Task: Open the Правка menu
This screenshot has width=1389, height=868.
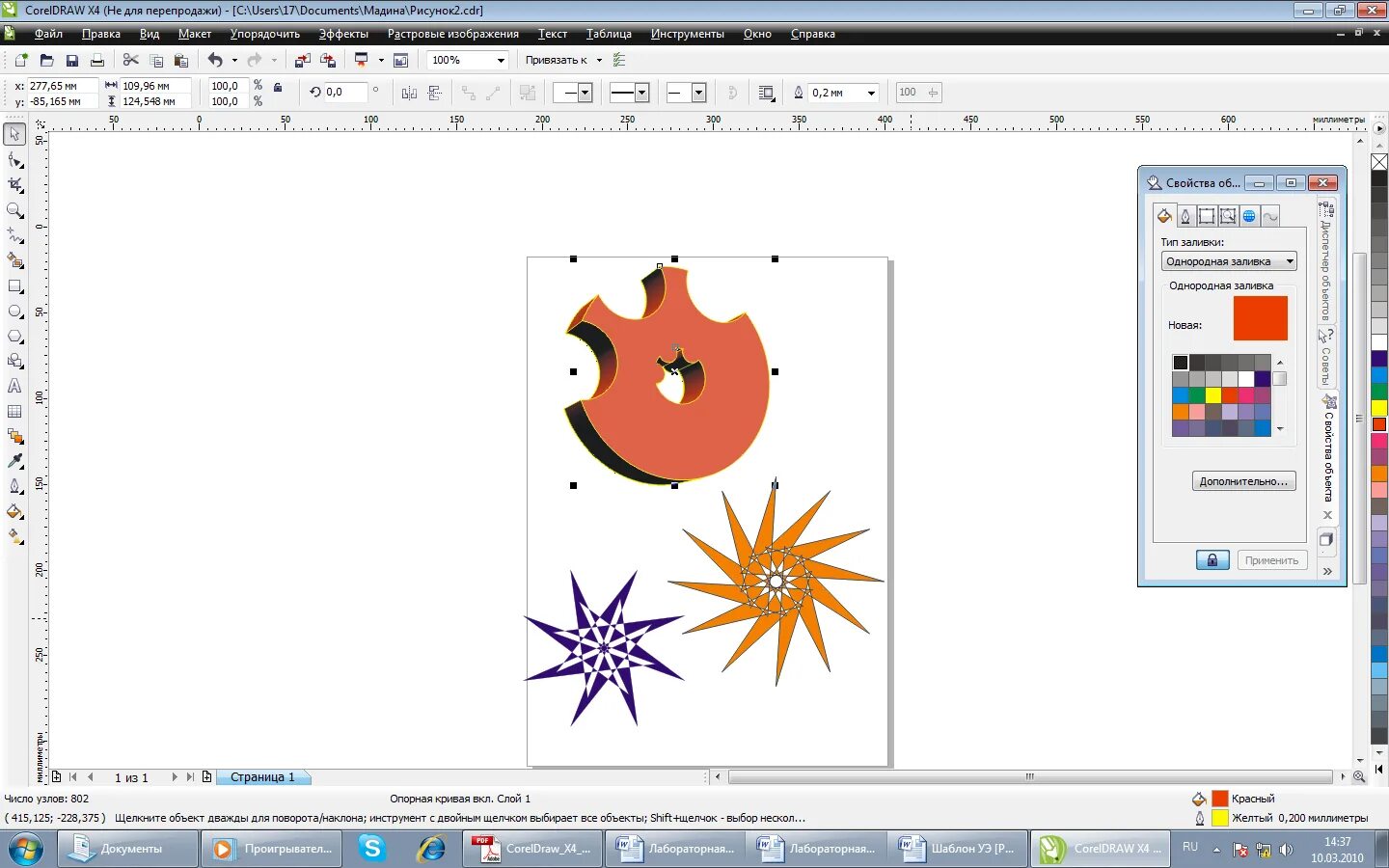Action: [101, 34]
